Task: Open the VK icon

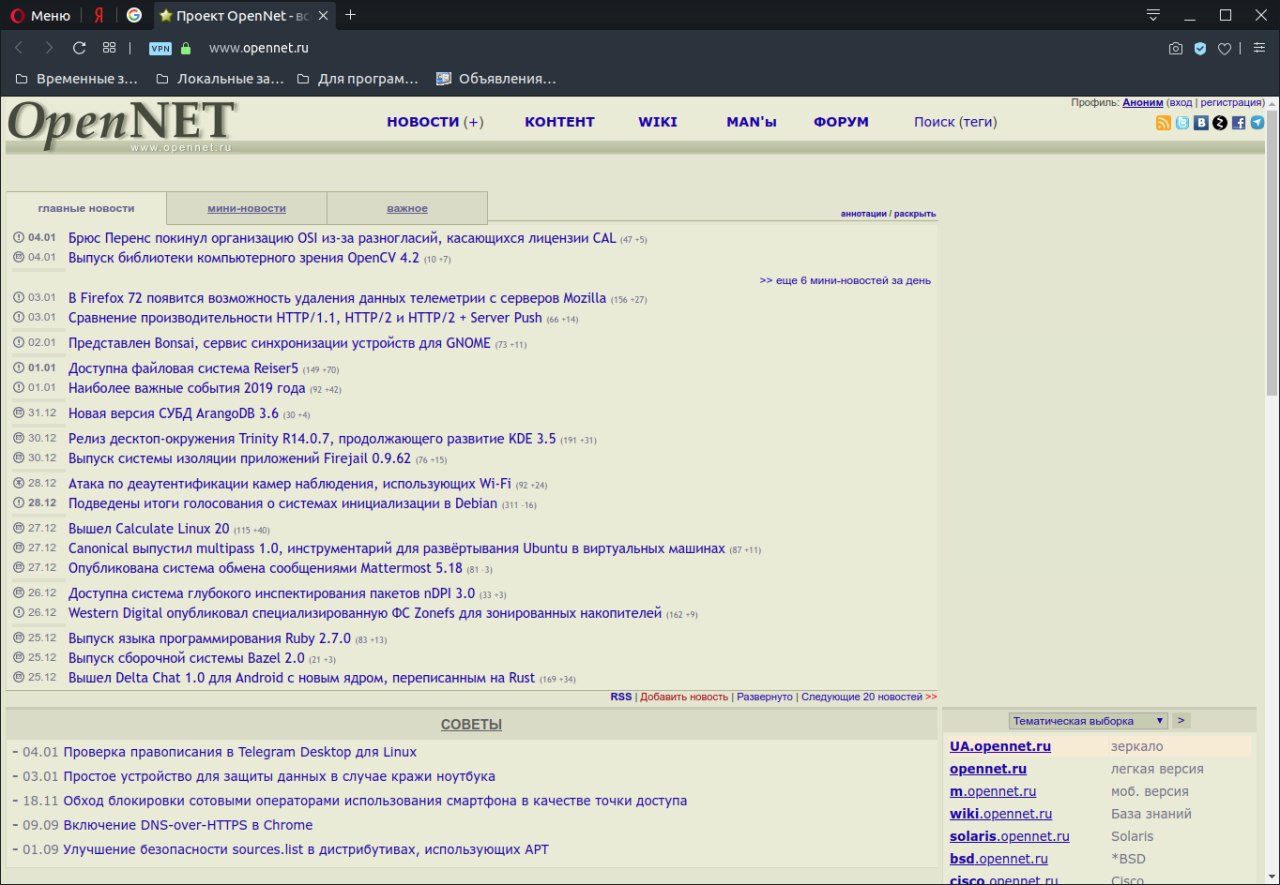Action: (x=1201, y=123)
